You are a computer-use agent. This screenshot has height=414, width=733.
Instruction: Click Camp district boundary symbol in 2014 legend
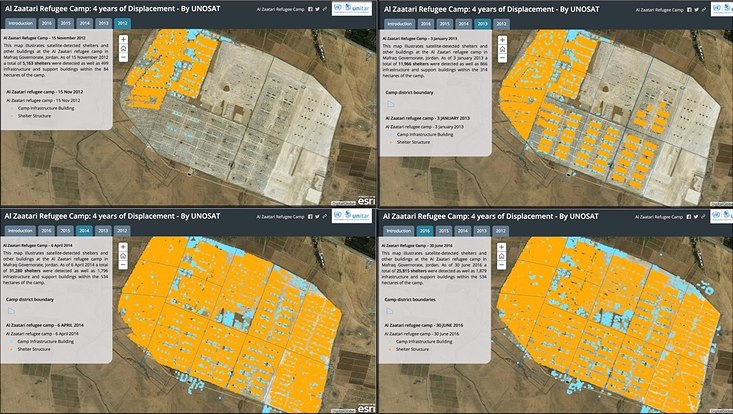pyautogui.click(x=11, y=311)
